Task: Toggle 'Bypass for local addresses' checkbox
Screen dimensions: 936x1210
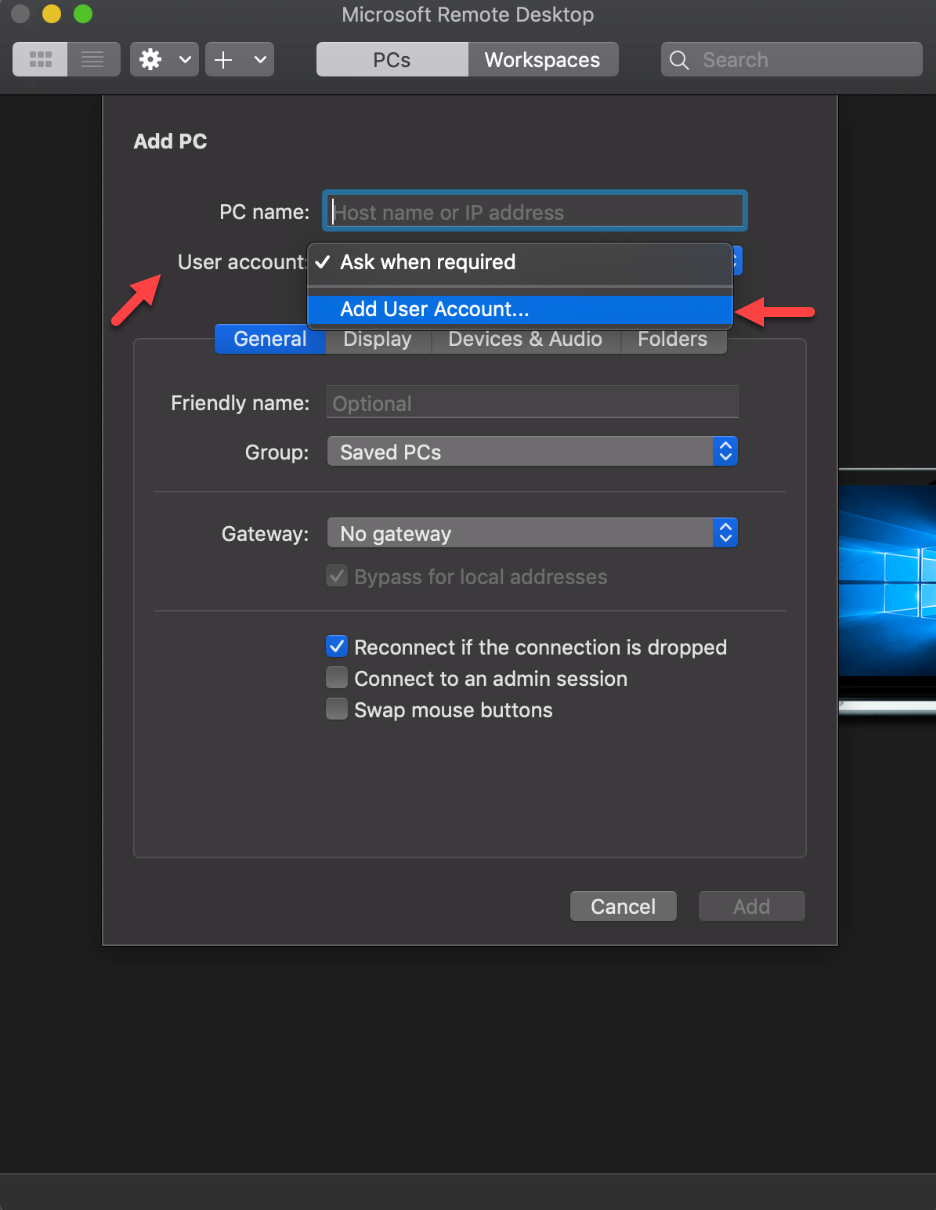Action: coord(337,577)
